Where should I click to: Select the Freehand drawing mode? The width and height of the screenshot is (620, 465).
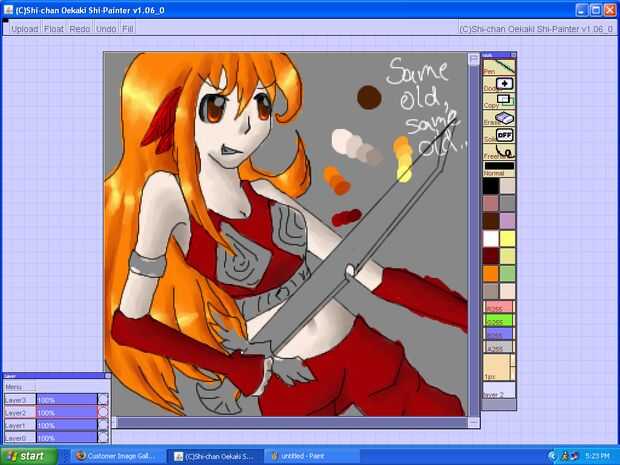click(x=499, y=152)
